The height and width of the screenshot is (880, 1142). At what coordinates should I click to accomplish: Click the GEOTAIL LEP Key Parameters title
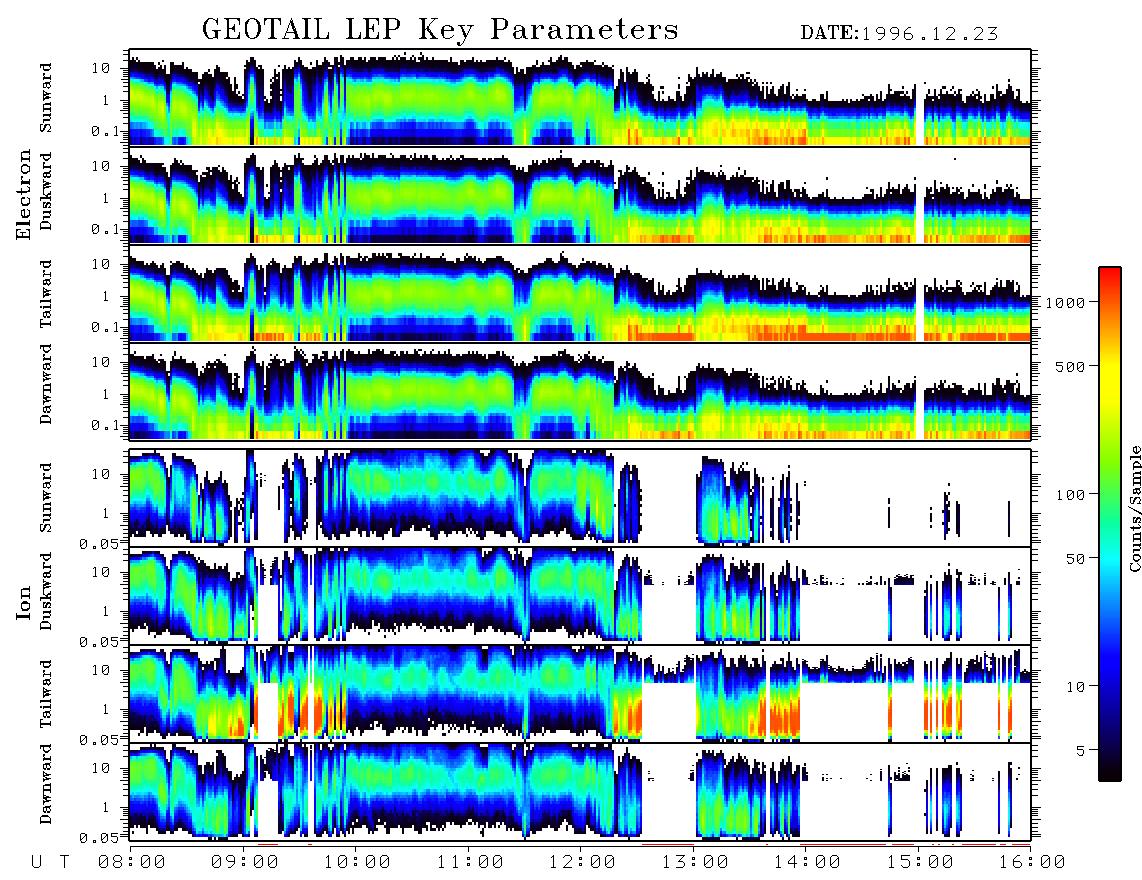pos(440,29)
